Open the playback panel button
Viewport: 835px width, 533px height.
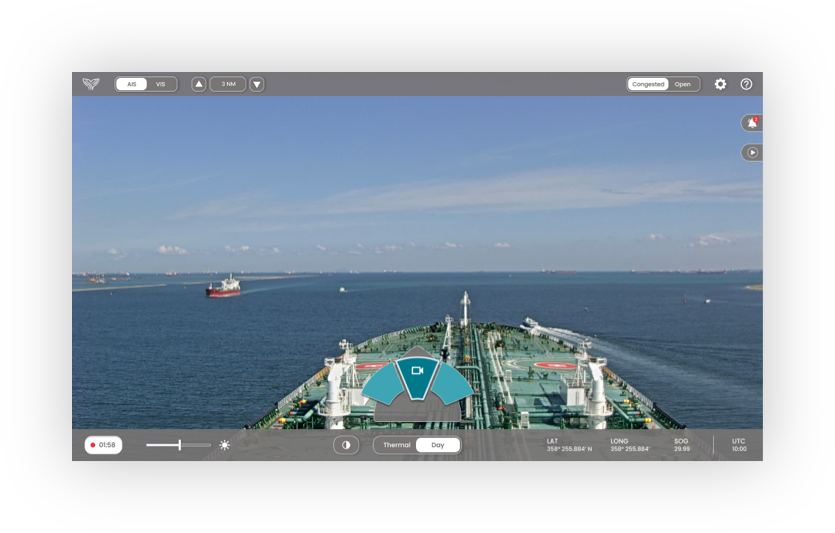point(752,153)
